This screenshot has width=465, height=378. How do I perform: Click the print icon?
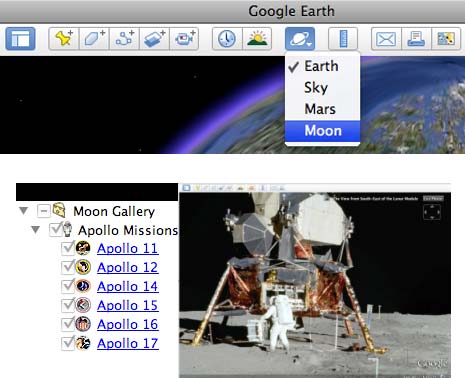pos(416,39)
